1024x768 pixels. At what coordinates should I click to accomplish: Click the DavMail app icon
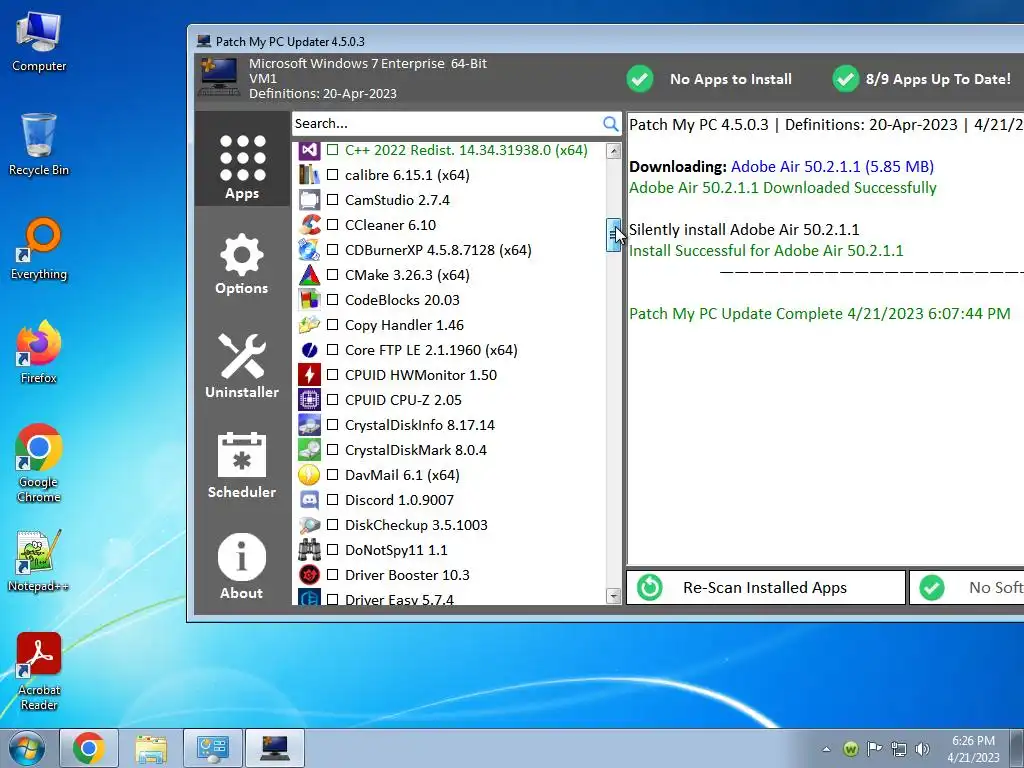pos(309,475)
